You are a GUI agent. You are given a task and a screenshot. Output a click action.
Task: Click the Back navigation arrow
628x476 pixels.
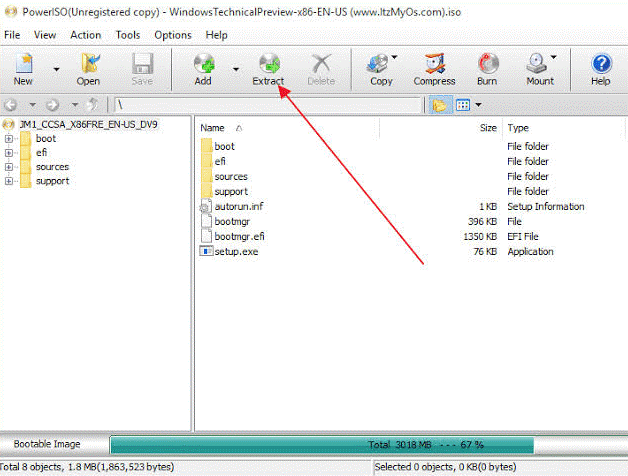point(11,105)
